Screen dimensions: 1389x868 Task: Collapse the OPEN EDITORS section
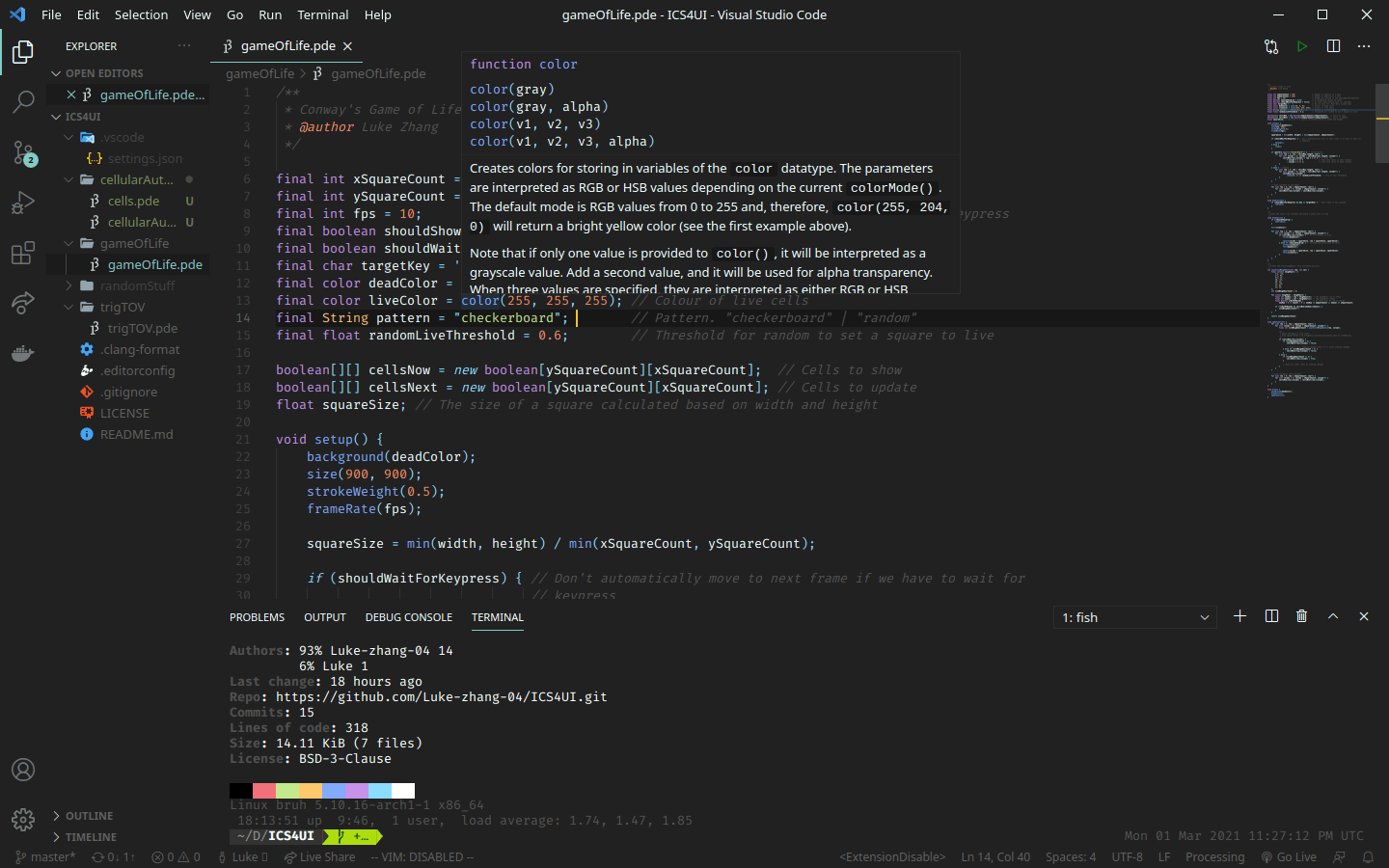tap(104, 72)
